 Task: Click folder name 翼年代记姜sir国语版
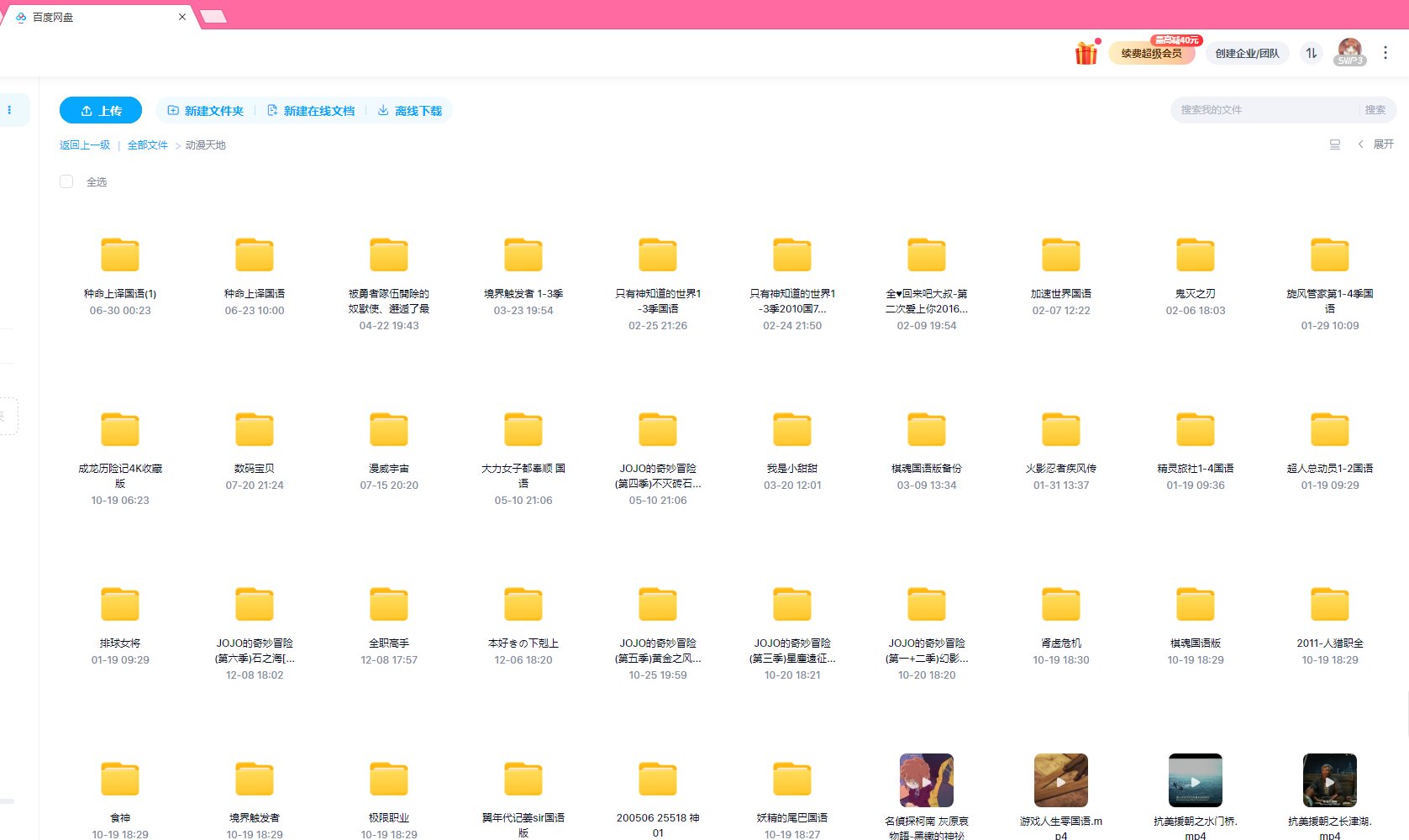pos(523,825)
